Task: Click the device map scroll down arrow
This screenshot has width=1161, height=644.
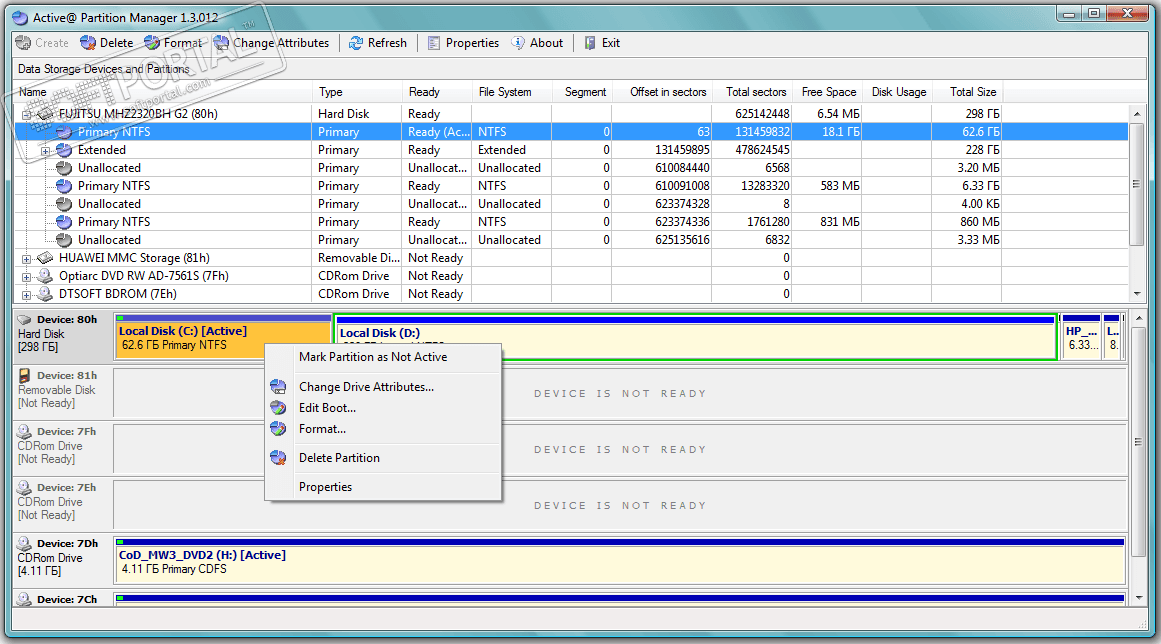Action: 1139,598
